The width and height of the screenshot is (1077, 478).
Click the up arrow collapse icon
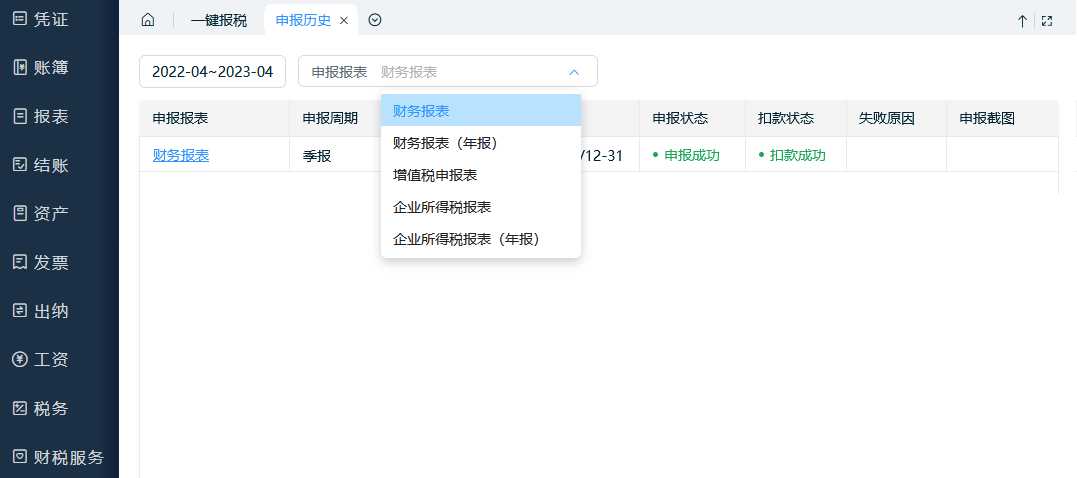point(1022,21)
